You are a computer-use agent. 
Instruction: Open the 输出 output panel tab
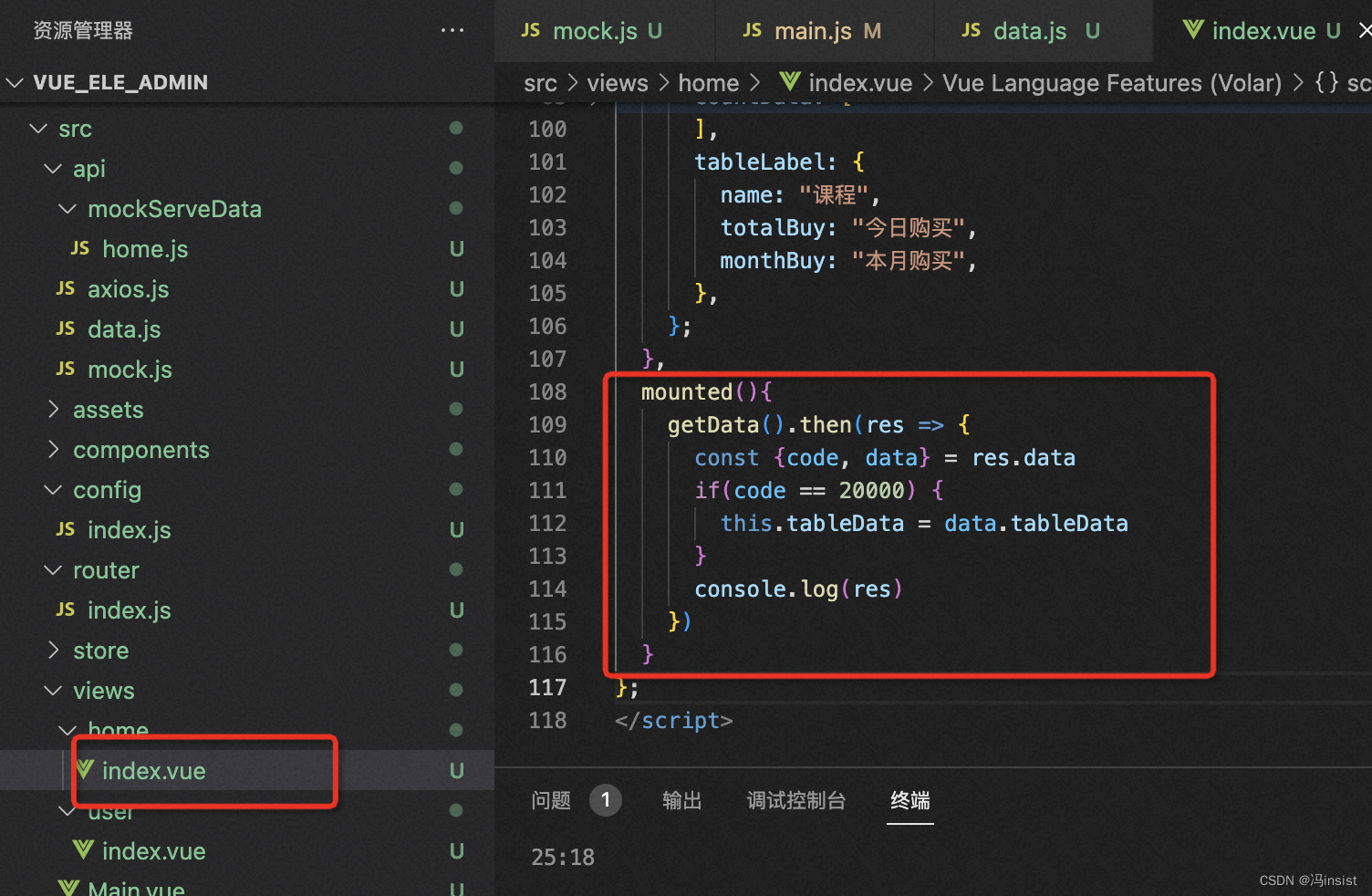tap(682, 800)
